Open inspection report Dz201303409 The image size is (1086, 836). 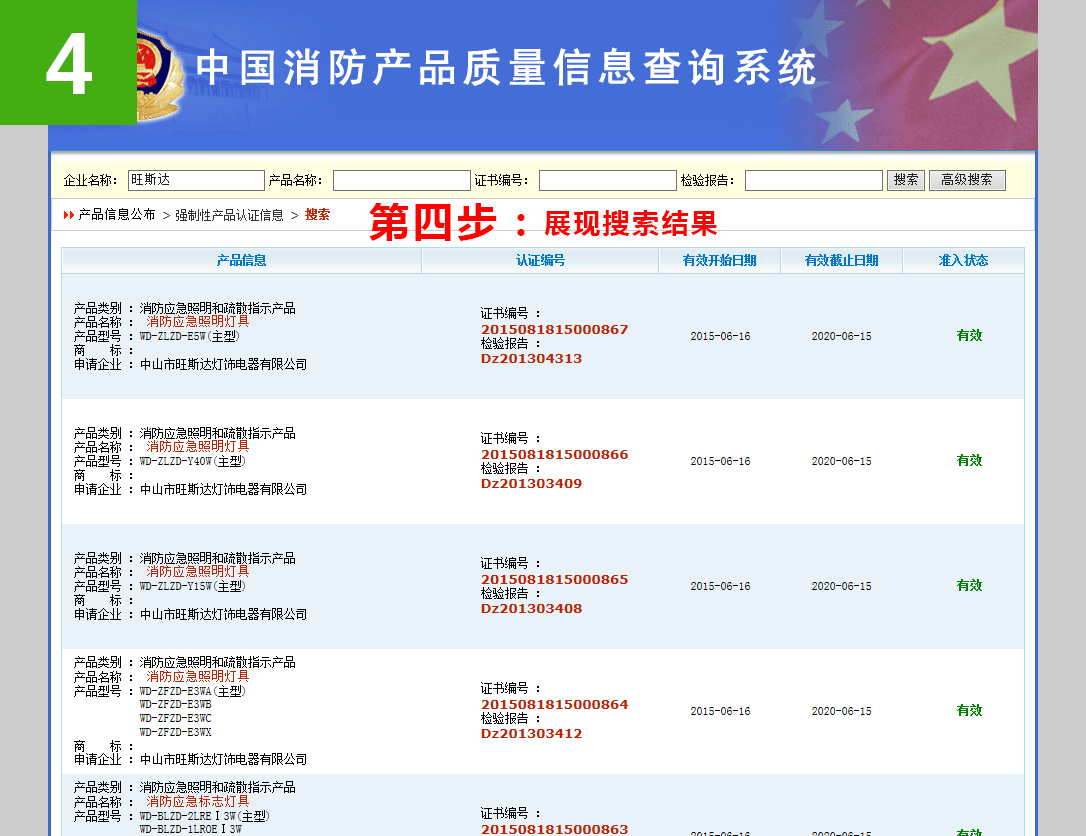tap(531, 483)
